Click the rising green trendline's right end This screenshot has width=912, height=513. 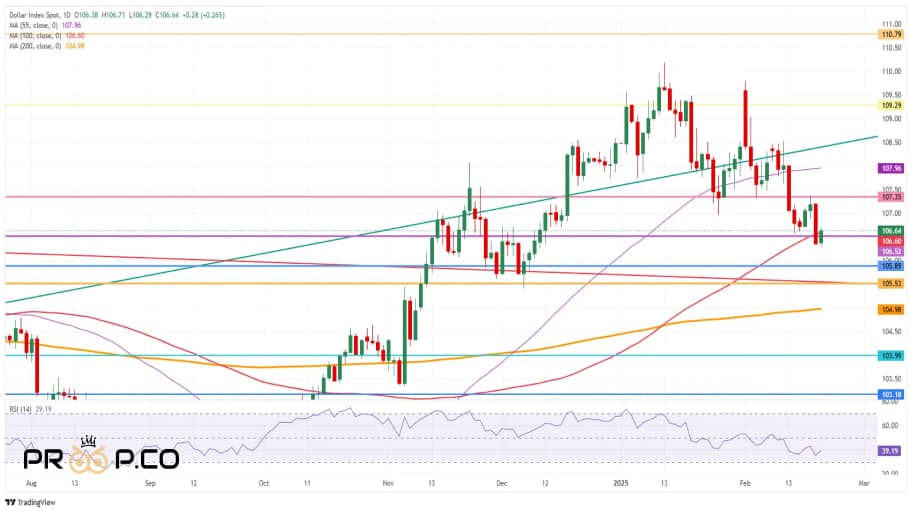(x=876, y=137)
